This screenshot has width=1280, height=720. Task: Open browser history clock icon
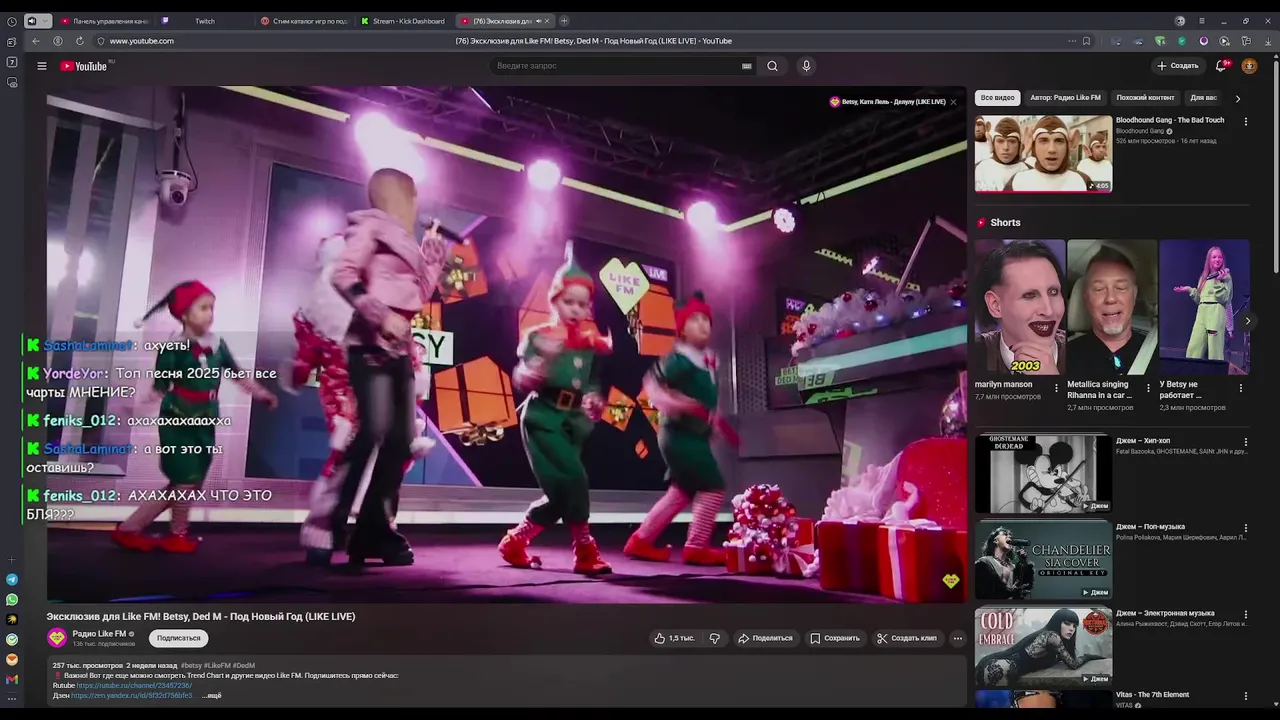(x=12, y=21)
